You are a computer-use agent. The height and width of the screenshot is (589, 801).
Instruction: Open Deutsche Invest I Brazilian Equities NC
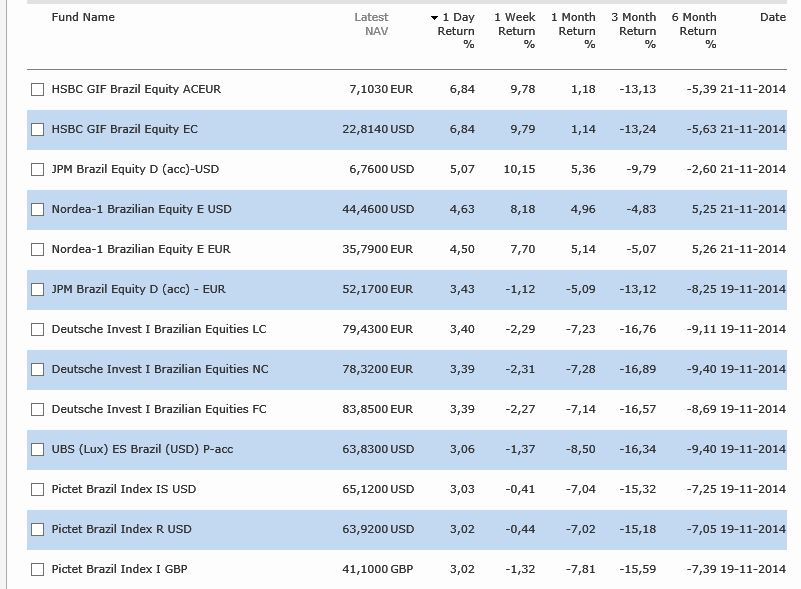pos(160,369)
